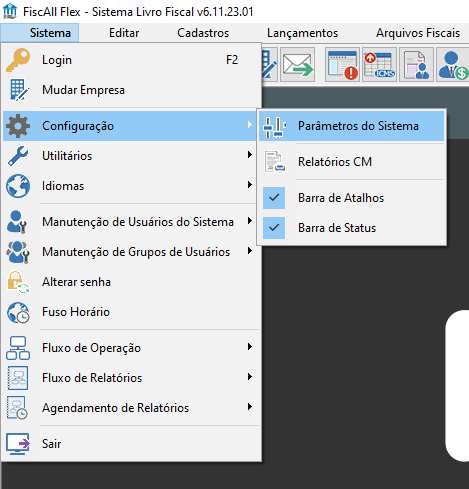Click the globe-clock Fuso Horário icon
The image size is (469, 489).
coord(18,312)
